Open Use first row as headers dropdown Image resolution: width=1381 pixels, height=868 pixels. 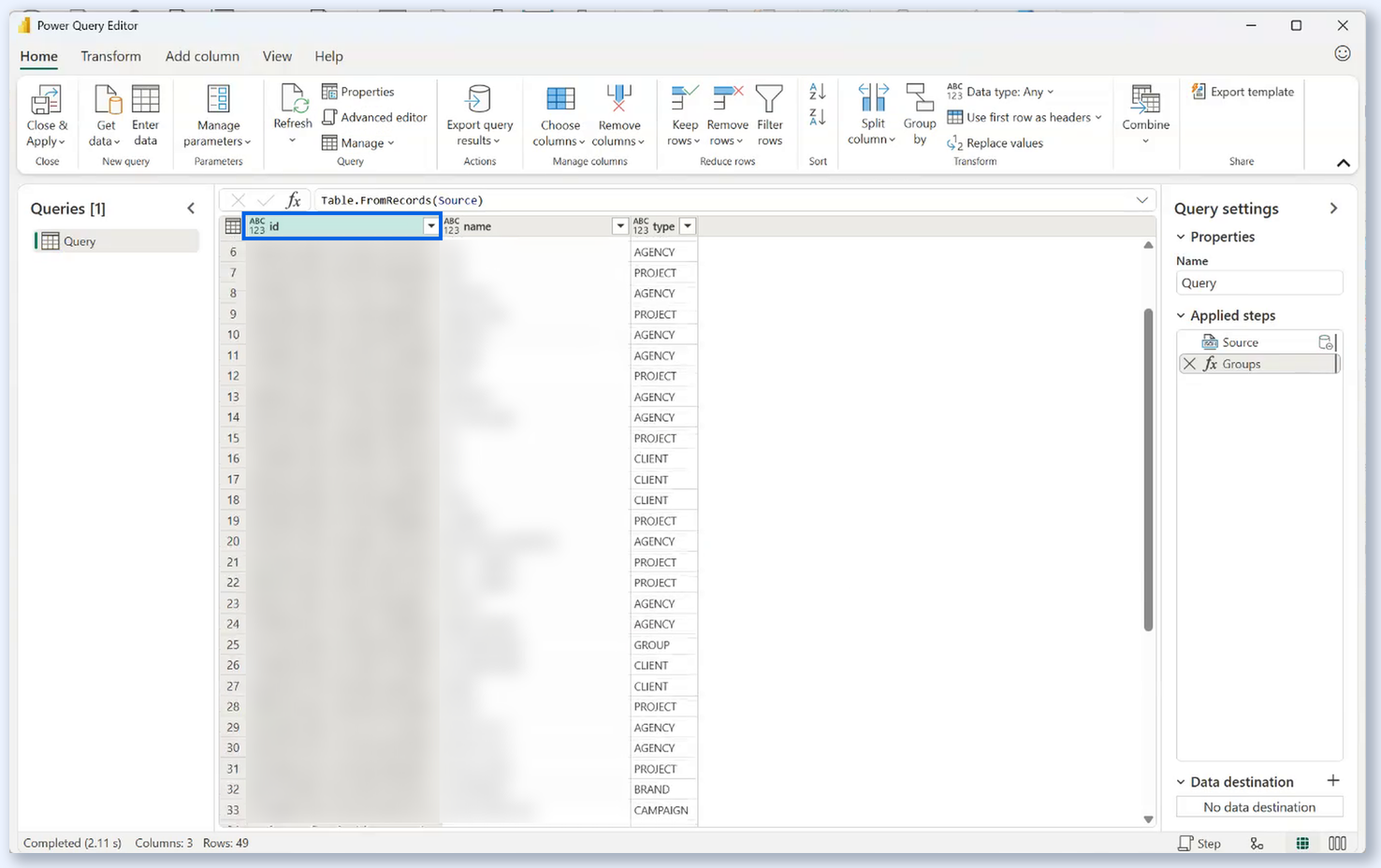(1025, 117)
